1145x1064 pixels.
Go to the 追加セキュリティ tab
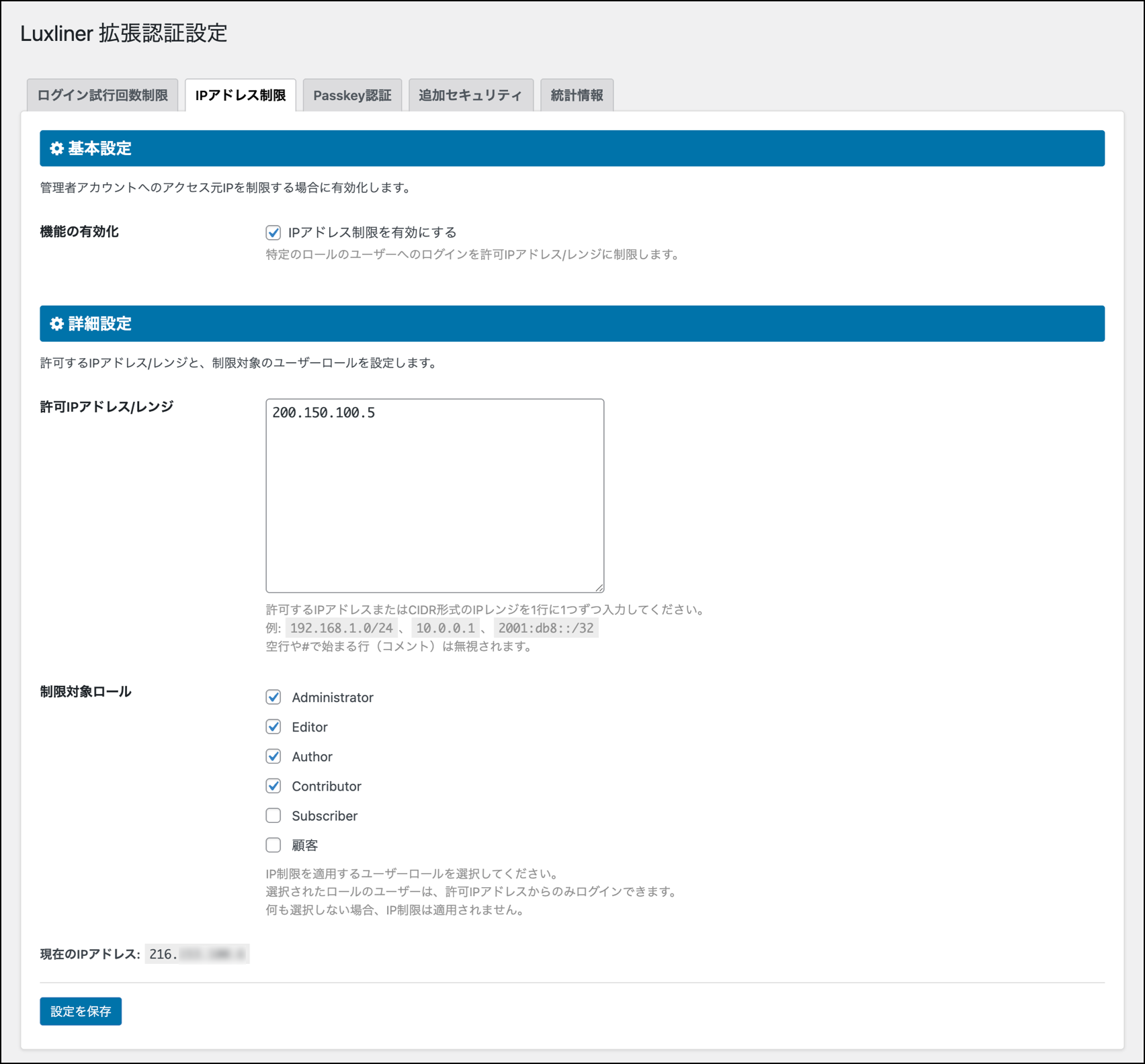[470, 95]
